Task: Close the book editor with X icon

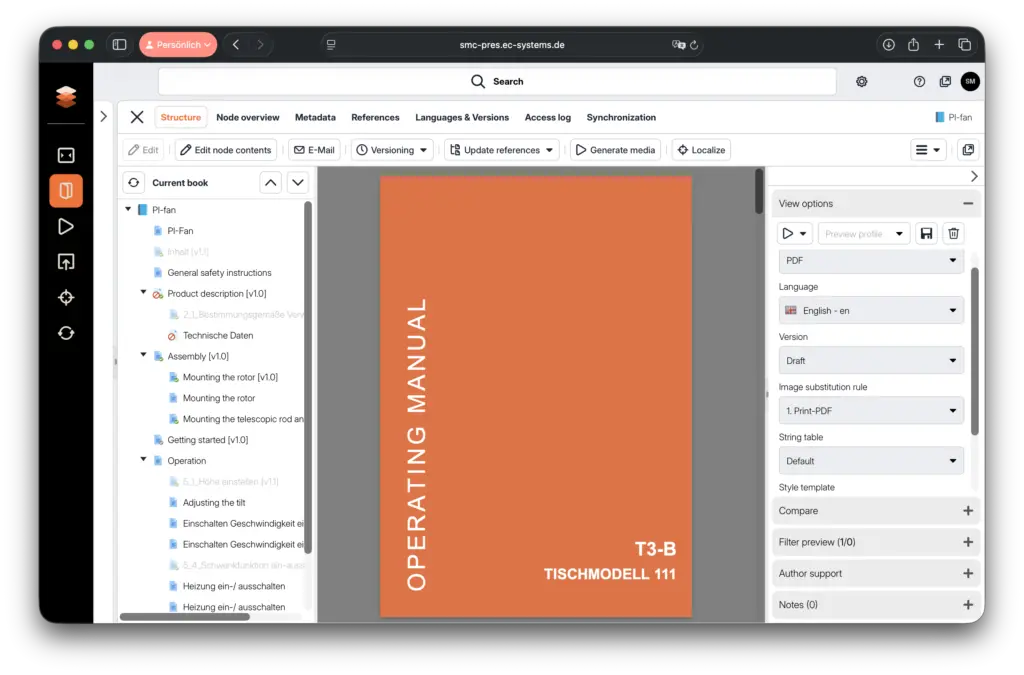Action: point(137,117)
